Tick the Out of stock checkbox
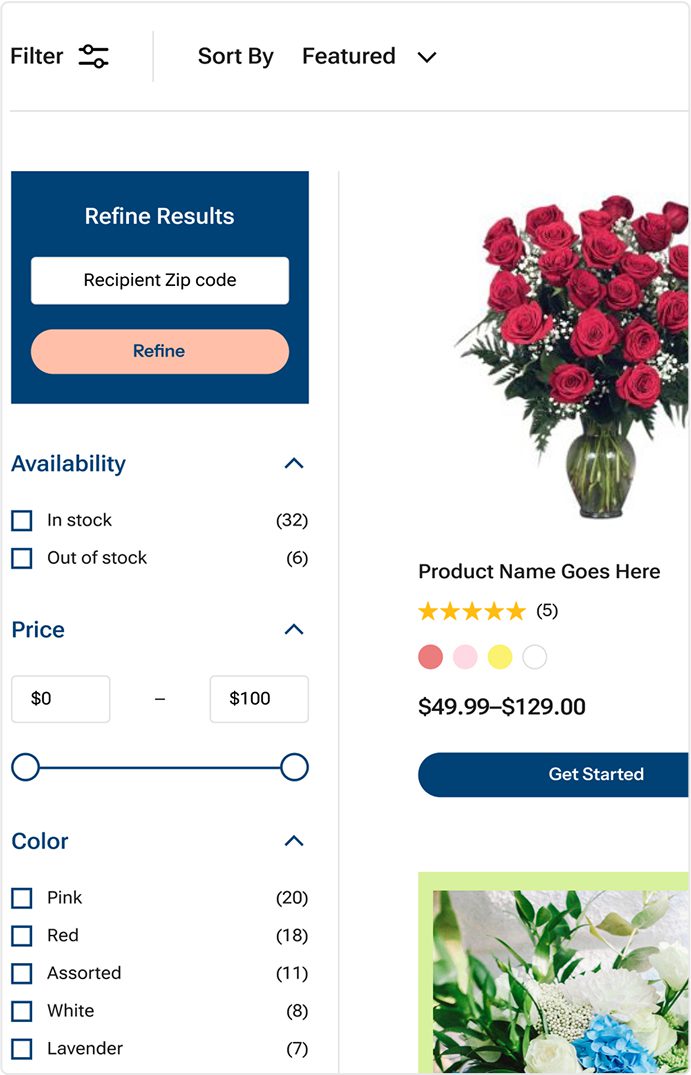Screen dimensions: 691x1075 tap(22, 558)
